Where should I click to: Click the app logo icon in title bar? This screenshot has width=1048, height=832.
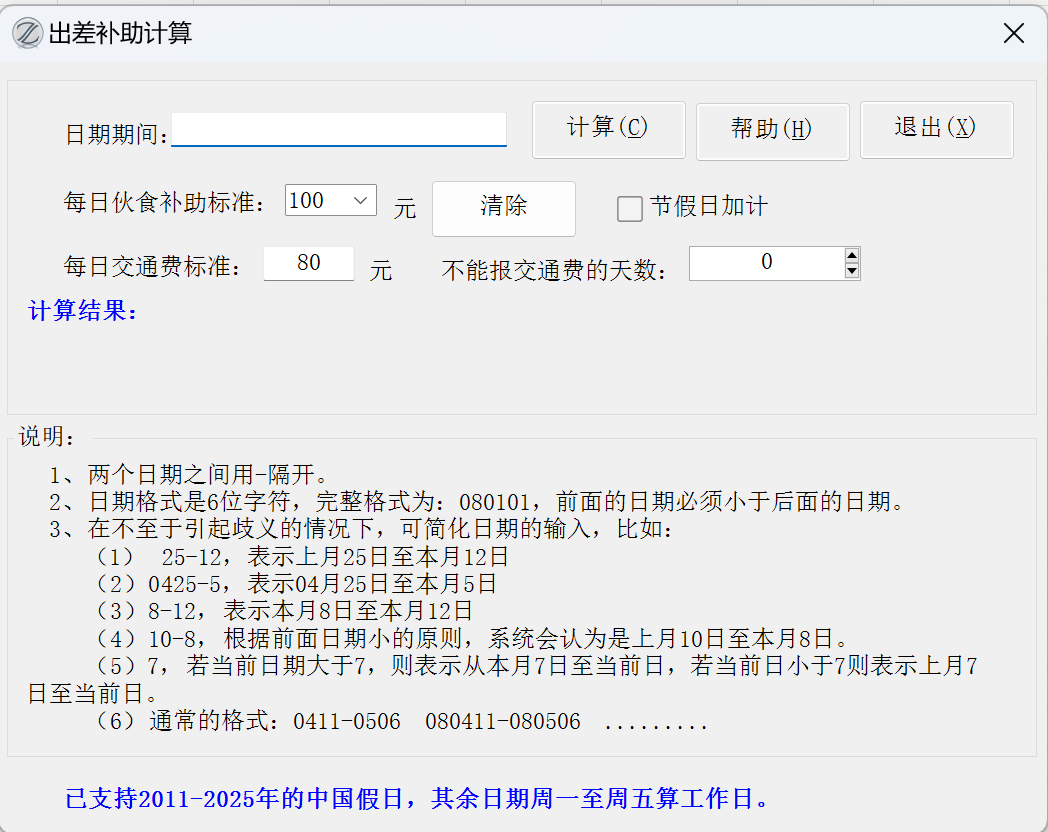[x=27, y=33]
